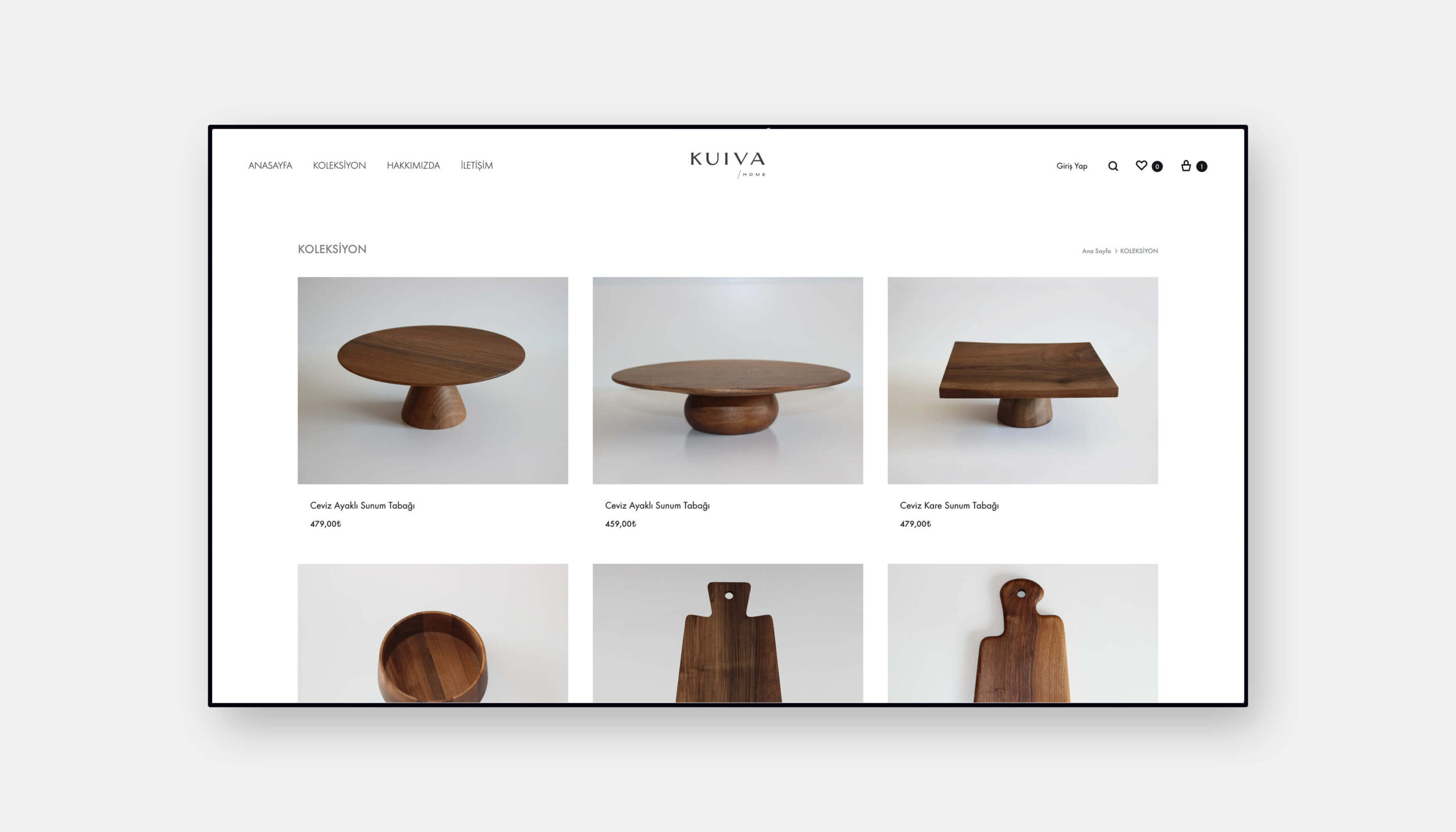
Task: Open the rectangular-handle cutting board image
Action: 727,633
